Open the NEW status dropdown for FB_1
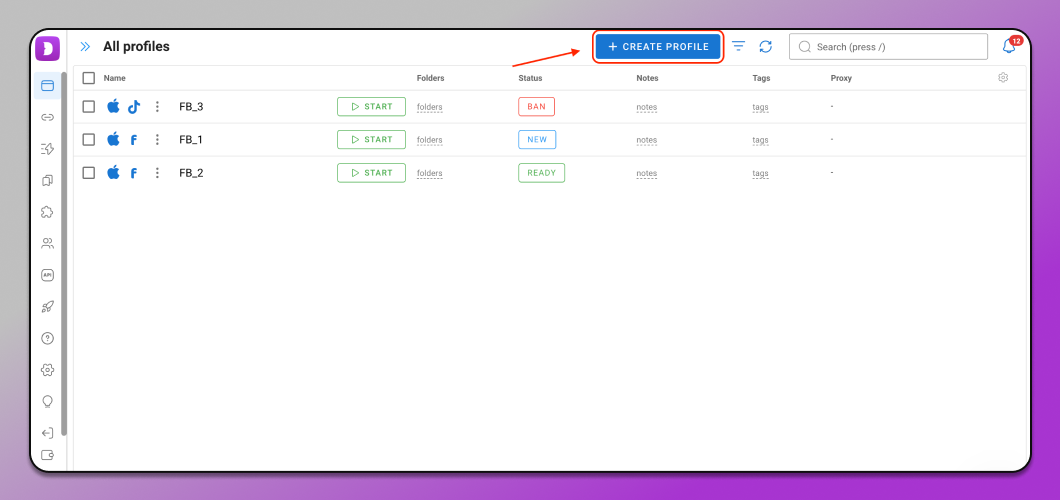 [537, 139]
